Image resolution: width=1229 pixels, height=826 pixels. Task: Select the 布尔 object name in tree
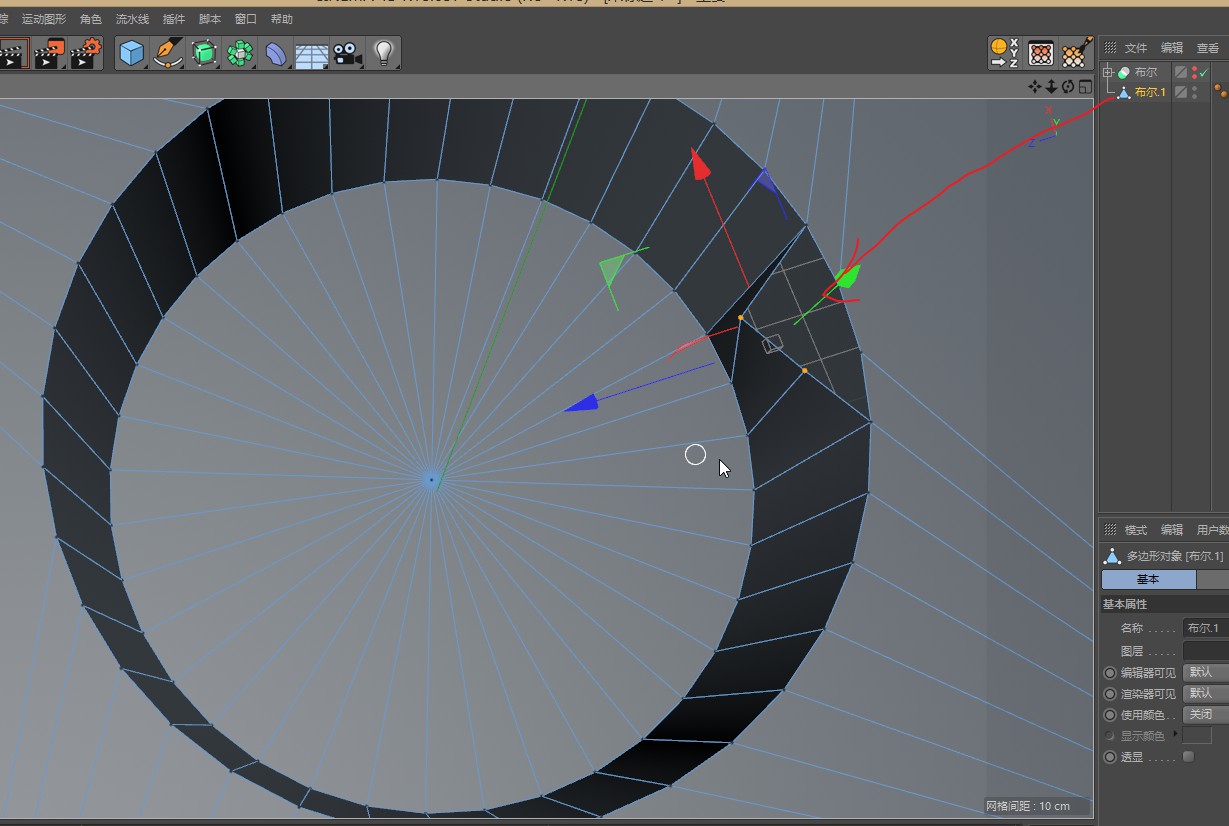pyautogui.click(x=1146, y=72)
